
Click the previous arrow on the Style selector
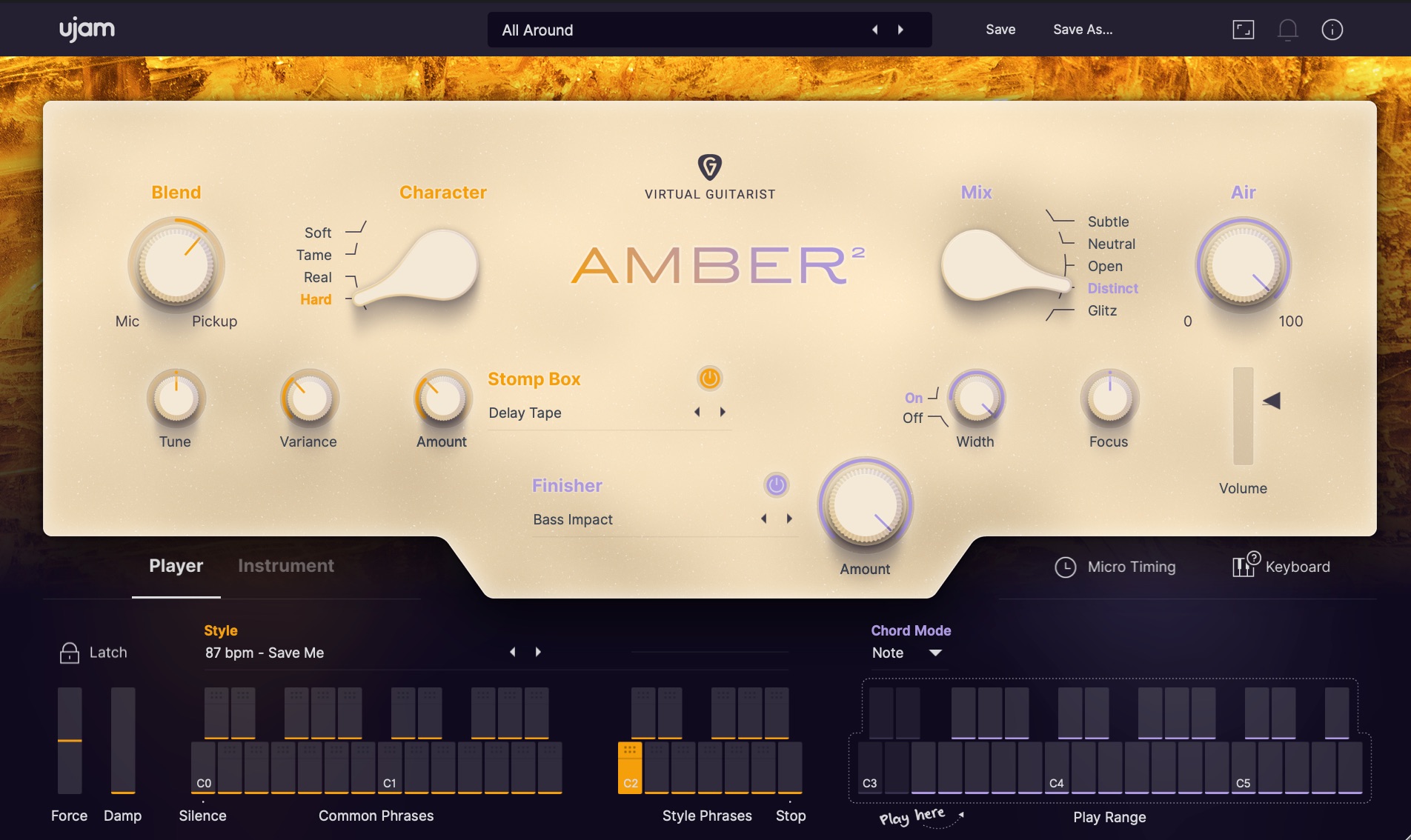pos(512,652)
